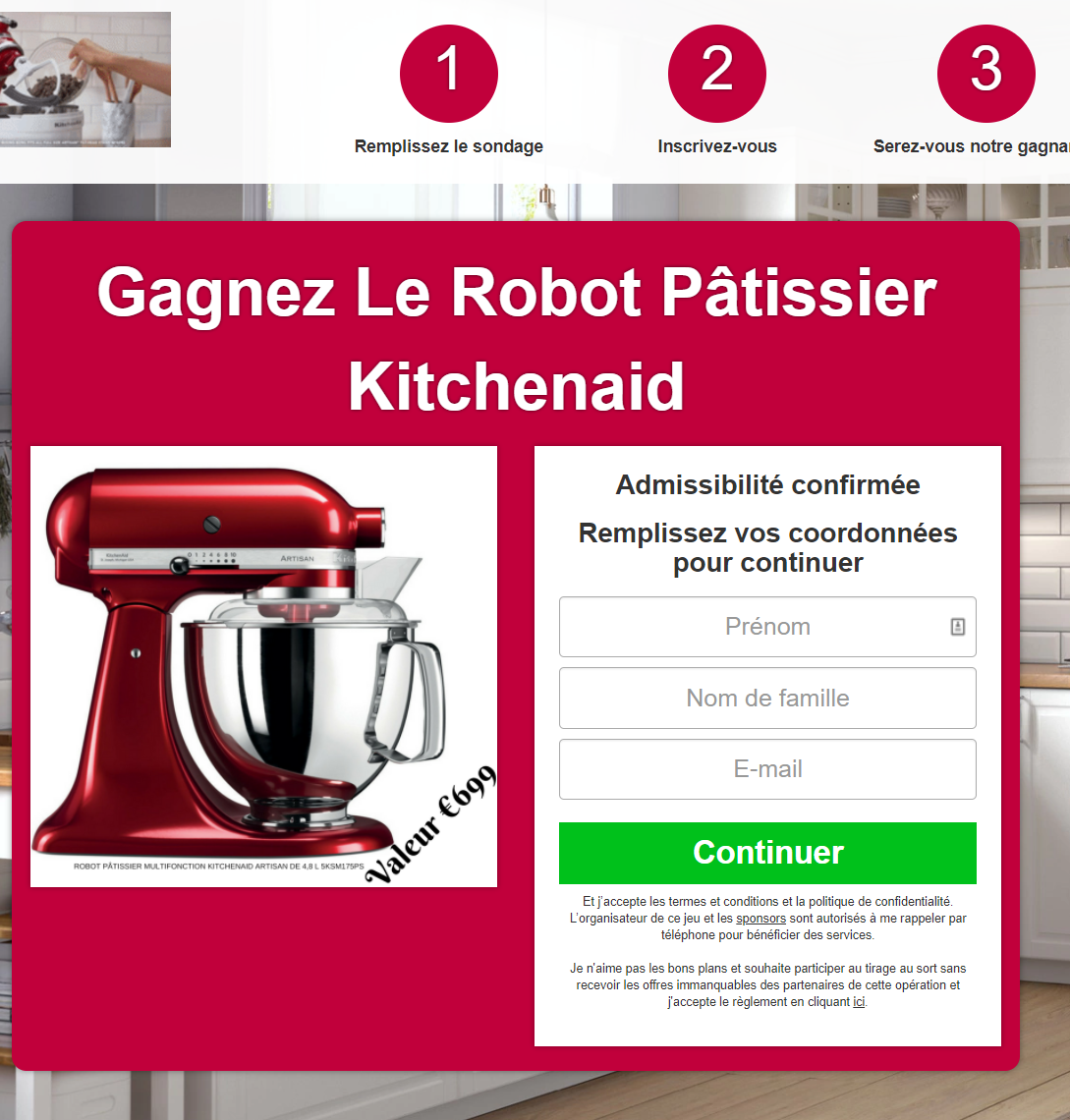The width and height of the screenshot is (1070, 1120).
Task: Click the red step 2 circle
Action: coord(717,74)
